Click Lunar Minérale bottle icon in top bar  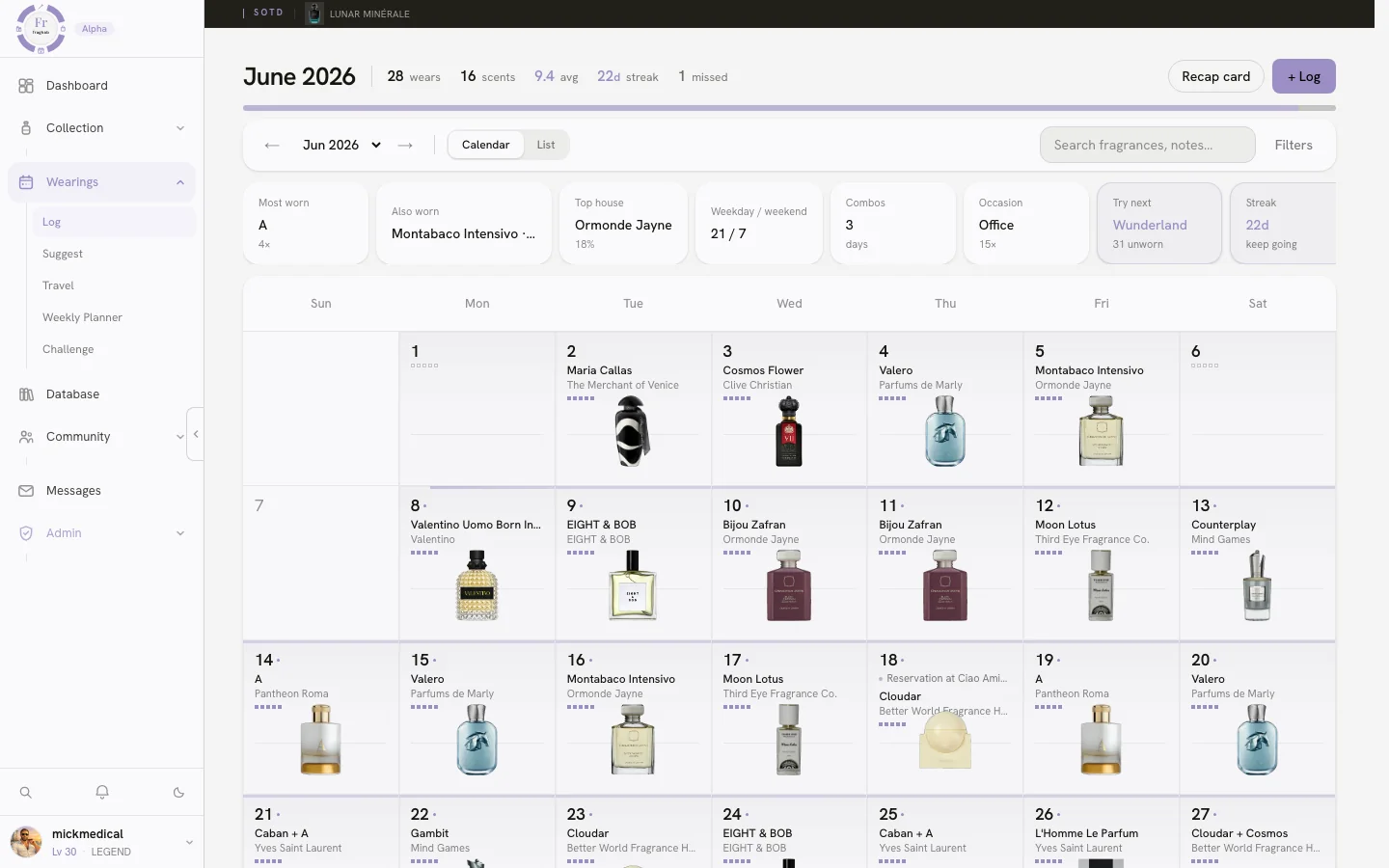coord(313,14)
